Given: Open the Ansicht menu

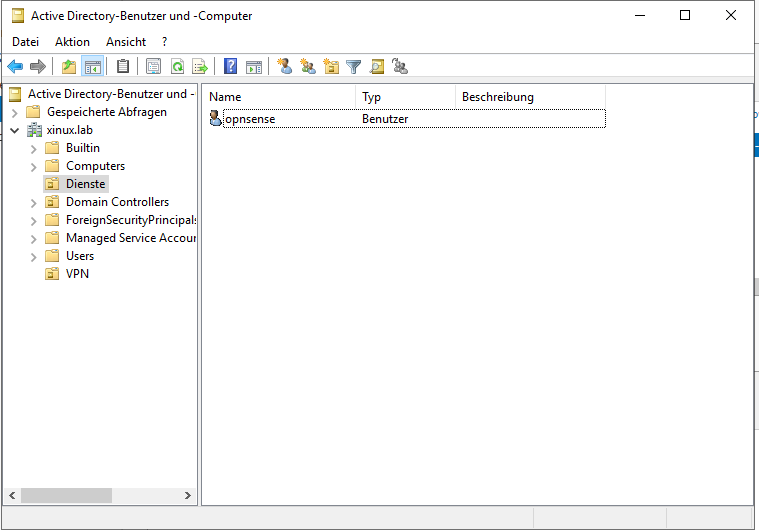Looking at the screenshot, I should 126,42.
